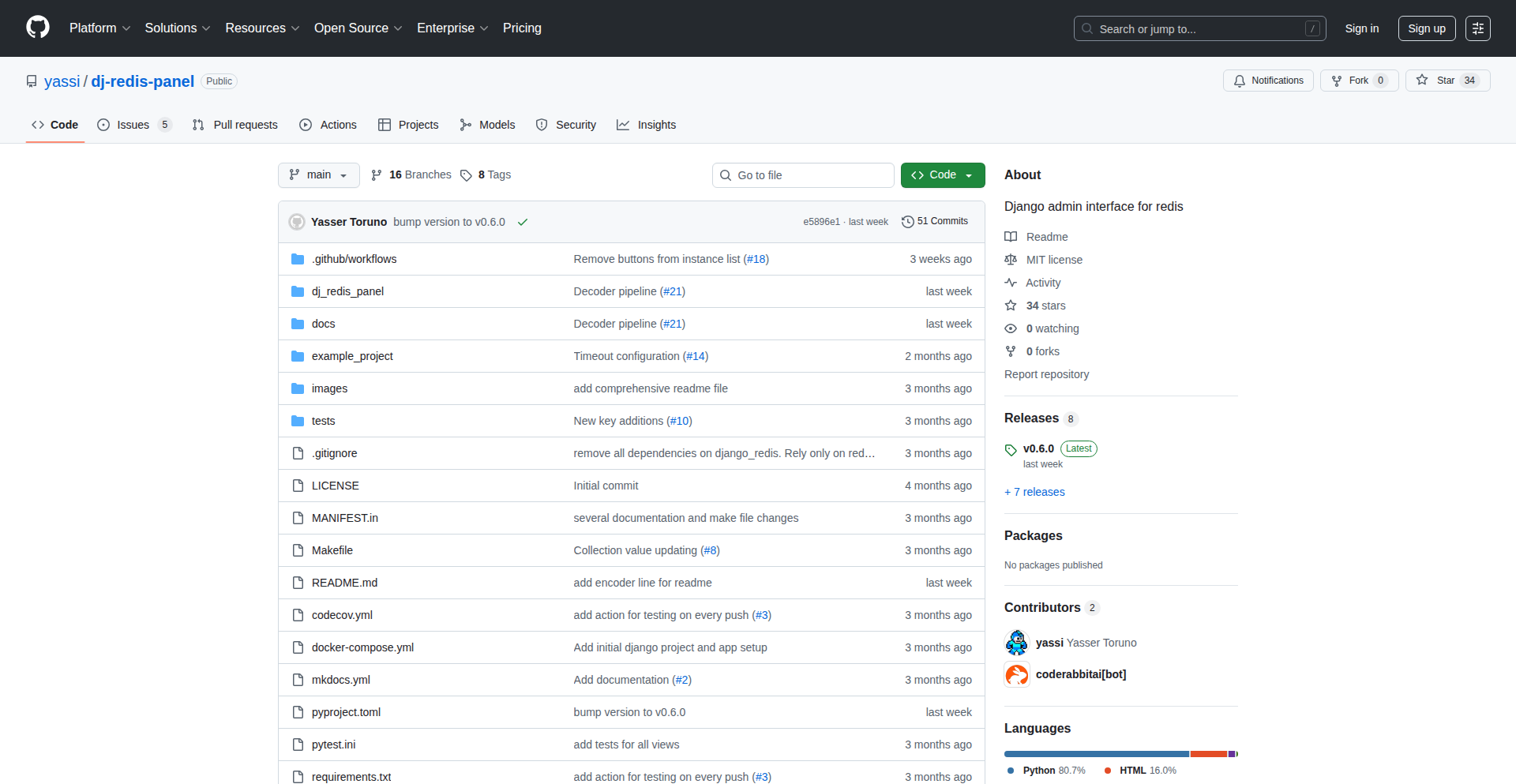This screenshot has width=1516, height=784.
Task: Click the Go to file search field
Action: coord(803,174)
